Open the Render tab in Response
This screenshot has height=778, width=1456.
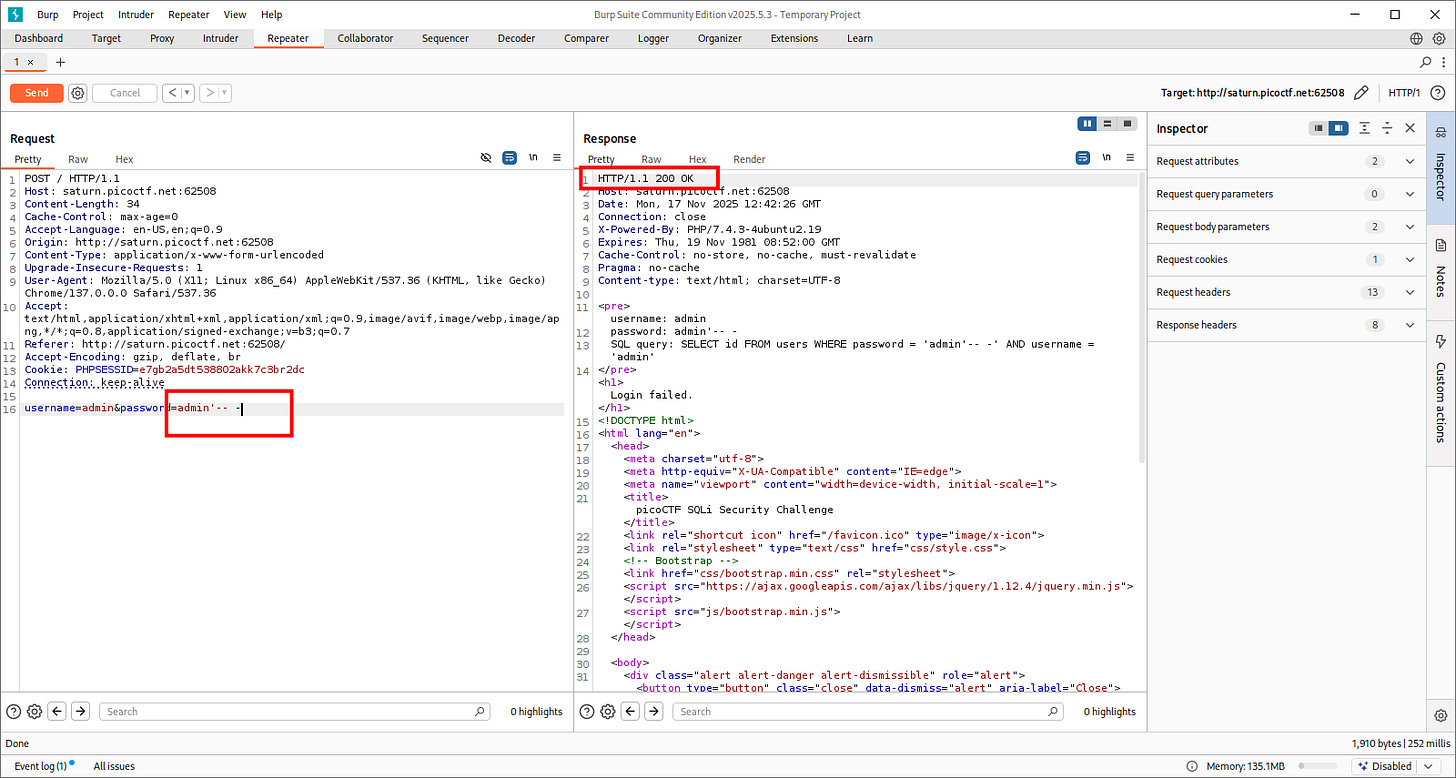[749, 159]
